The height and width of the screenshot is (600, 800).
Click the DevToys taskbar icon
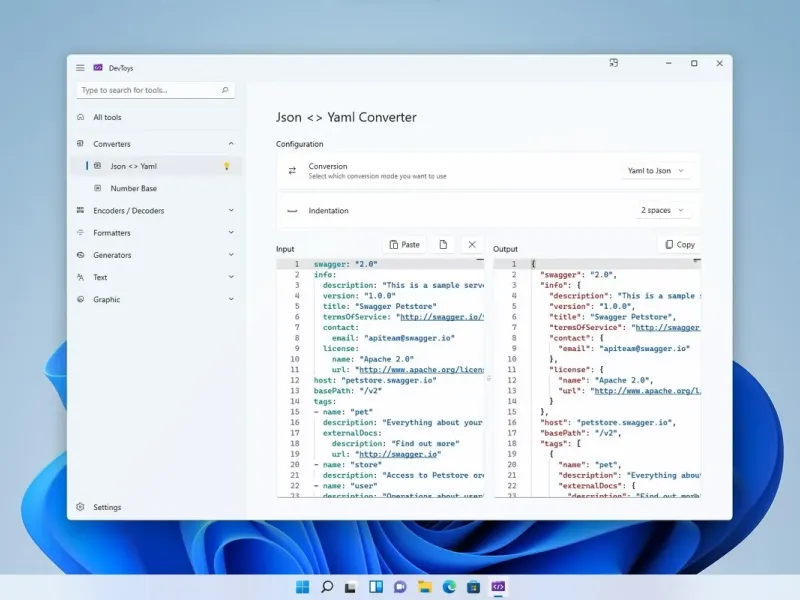[498, 587]
